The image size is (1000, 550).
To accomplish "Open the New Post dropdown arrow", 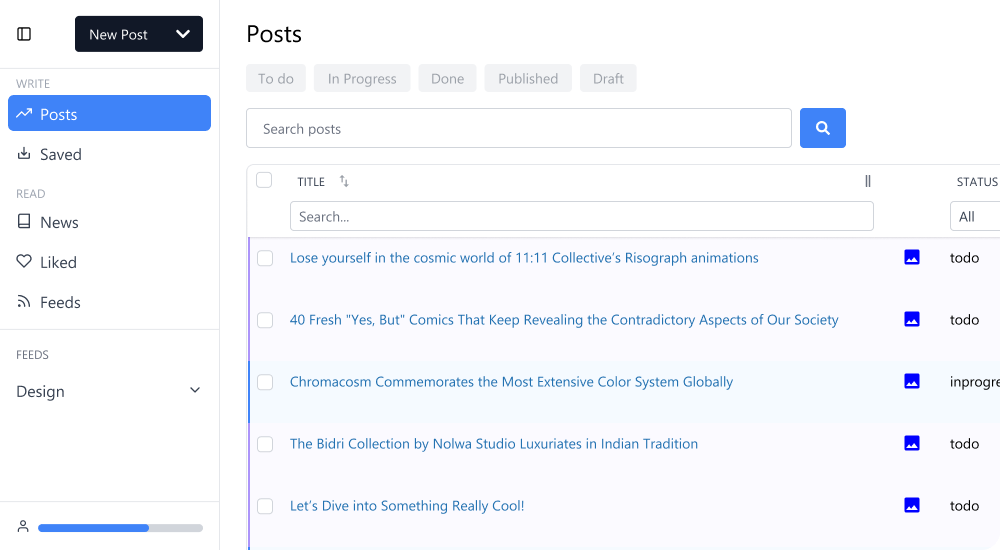I will tap(183, 34).
